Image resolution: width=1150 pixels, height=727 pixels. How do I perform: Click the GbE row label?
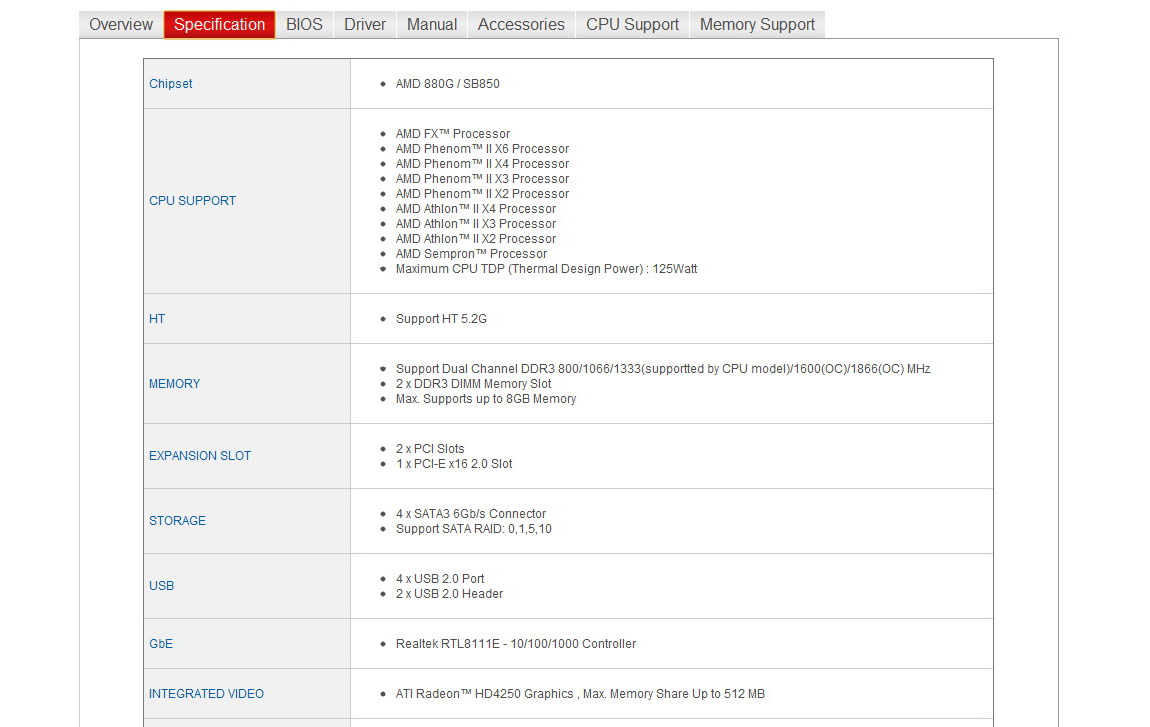click(161, 644)
